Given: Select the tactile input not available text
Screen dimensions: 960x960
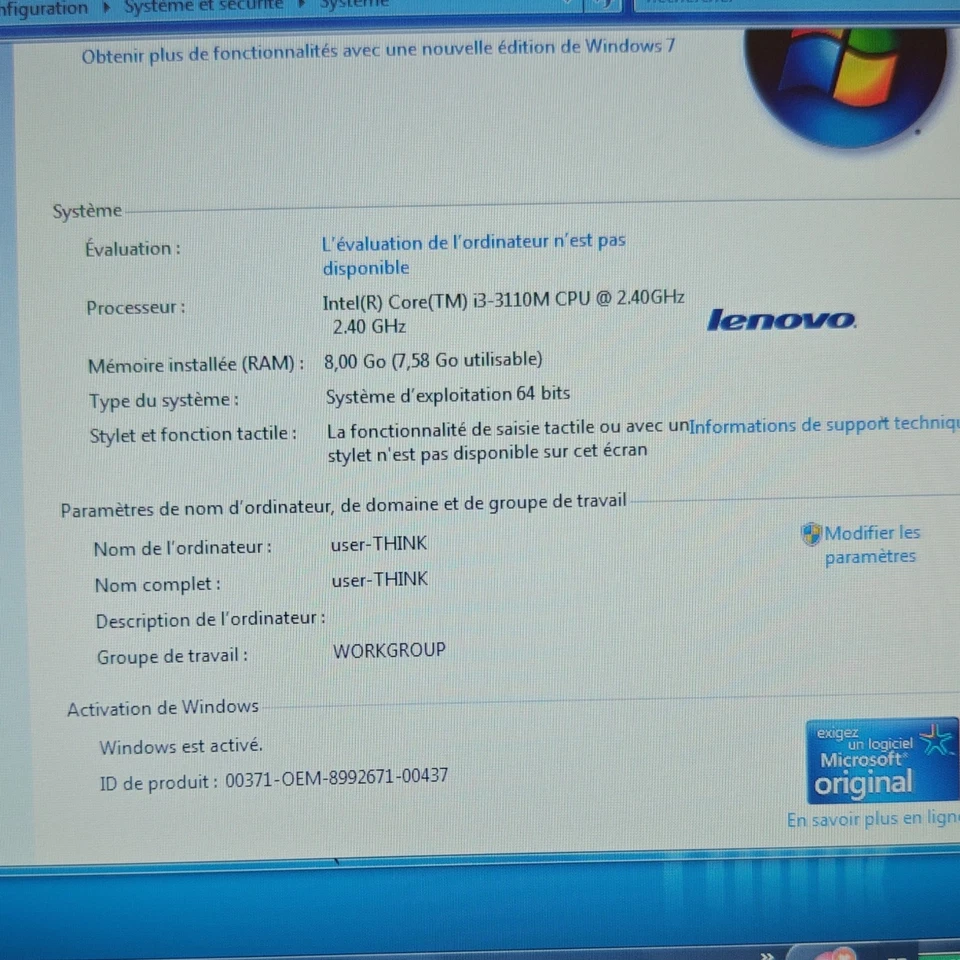Looking at the screenshot, I should coord(508,442).
